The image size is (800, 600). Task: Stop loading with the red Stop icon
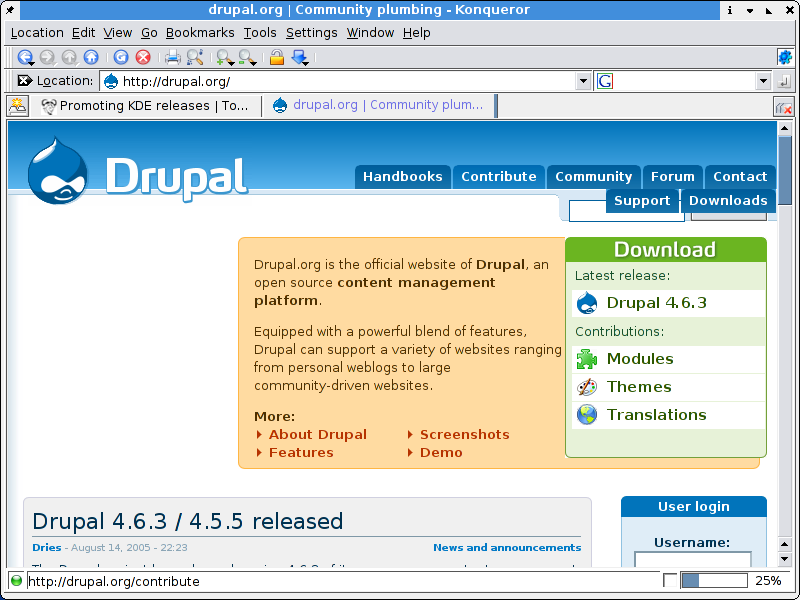(x=143, y=57)
